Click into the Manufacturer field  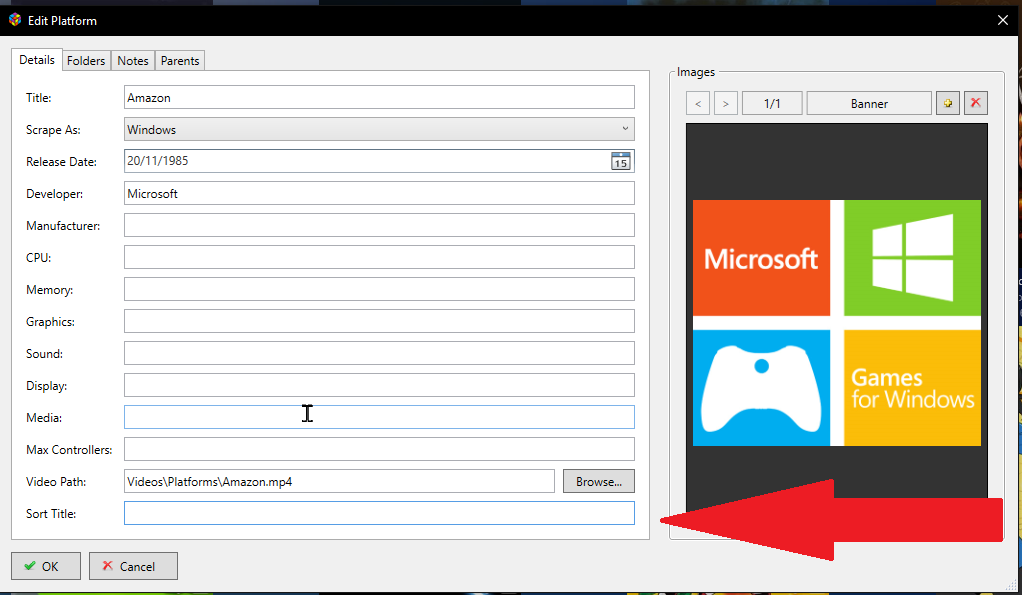379,225
